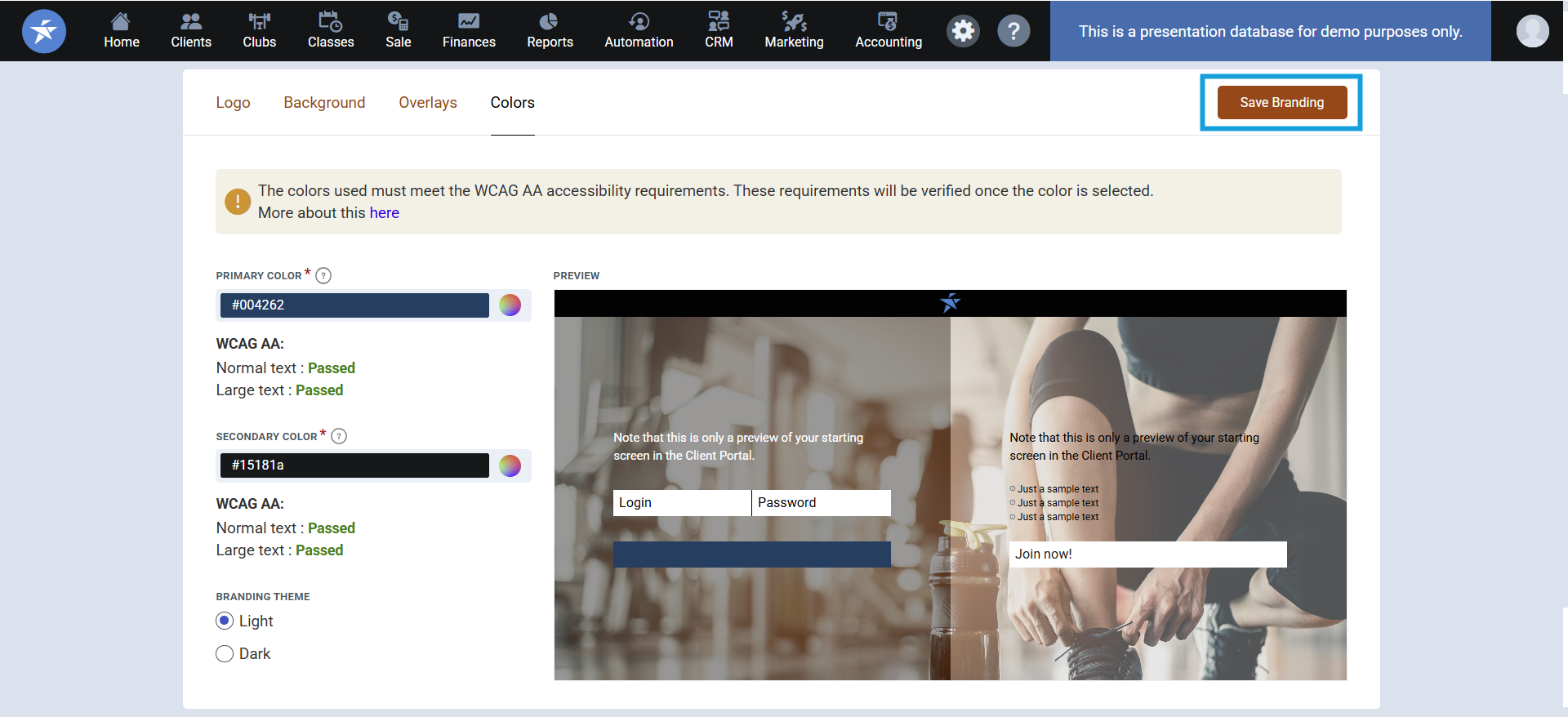1568x717 pixels.
Task: Switch to the Background tab
Action: [324, 102]
